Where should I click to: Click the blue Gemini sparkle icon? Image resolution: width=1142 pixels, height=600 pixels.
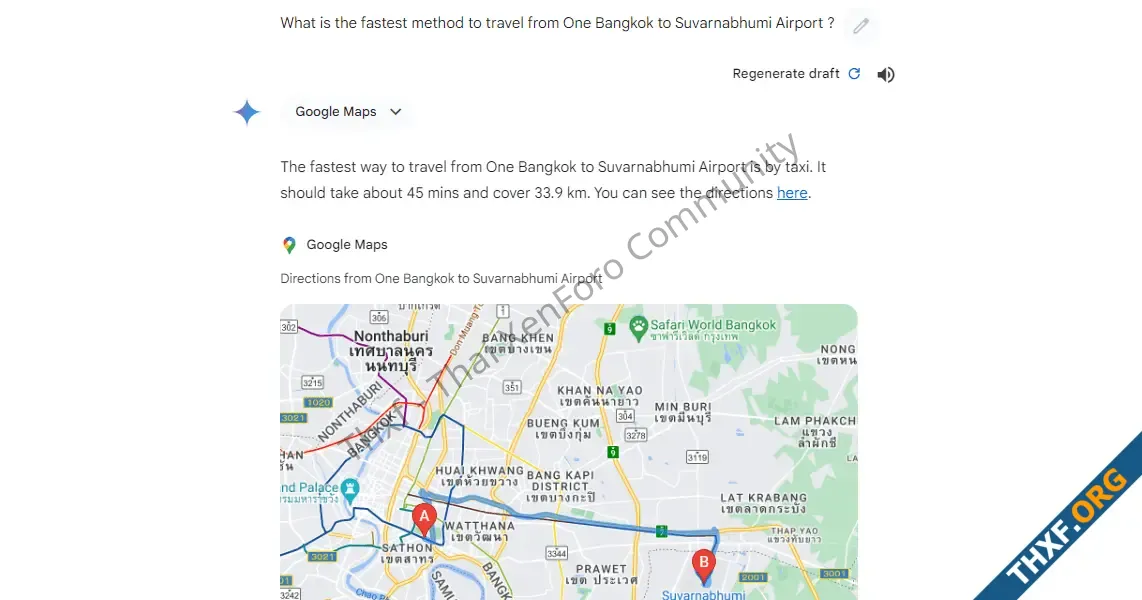[x=247, y=112]
